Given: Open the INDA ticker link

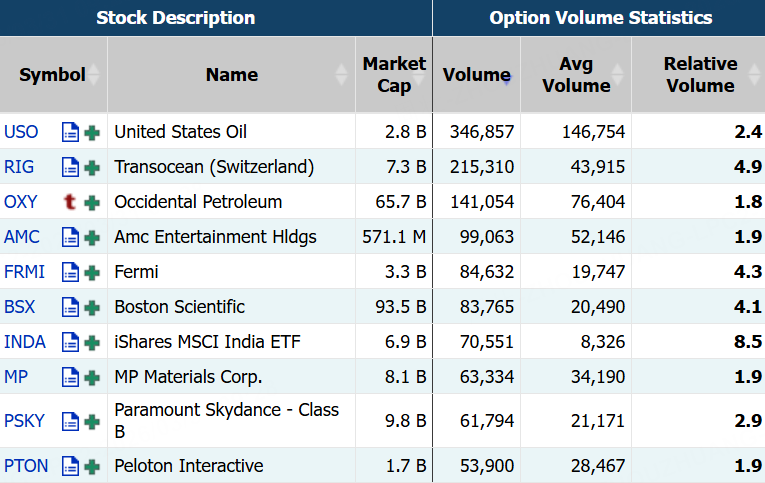Looking at the screenshot, I should pos(25,342).
